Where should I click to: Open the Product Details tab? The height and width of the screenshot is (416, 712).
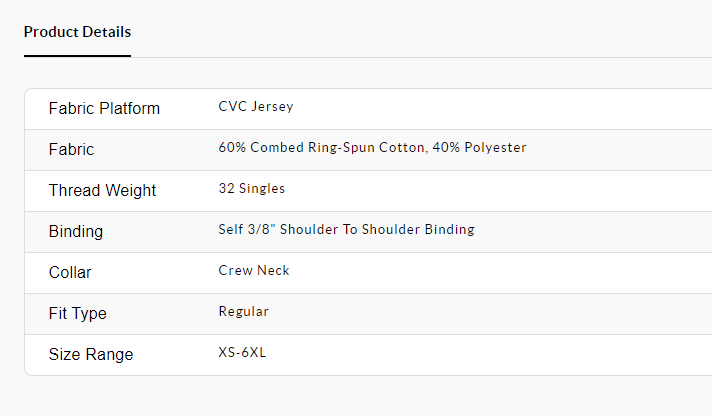pos(77,32)
